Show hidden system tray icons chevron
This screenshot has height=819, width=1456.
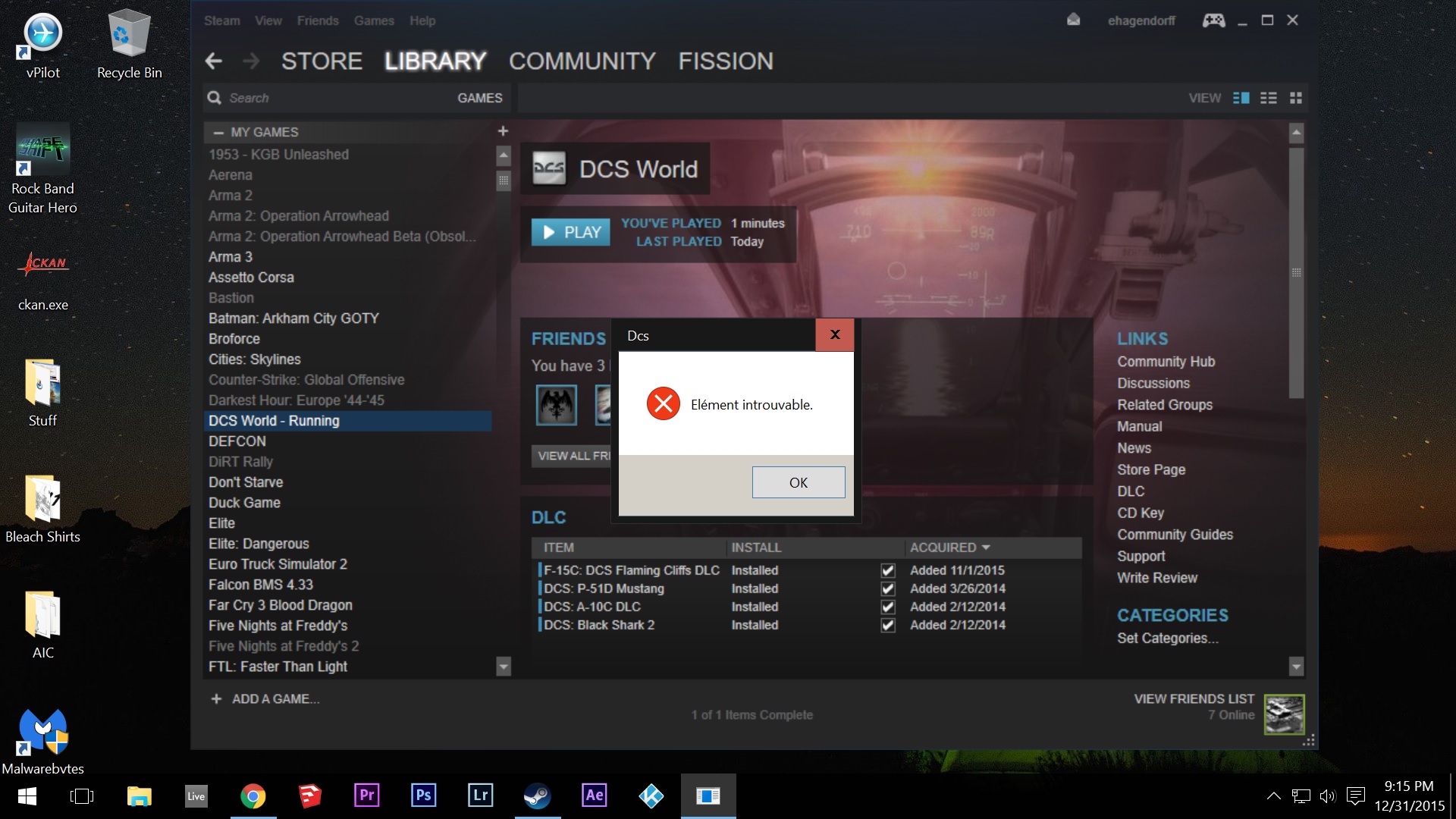tap(1273, 796)
